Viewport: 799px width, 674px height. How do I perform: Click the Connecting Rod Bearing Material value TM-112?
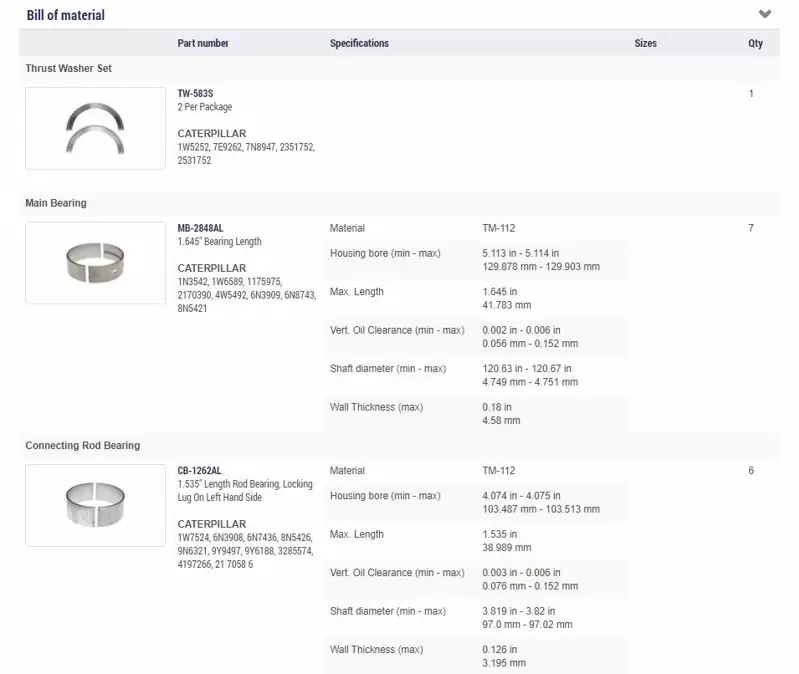point(499,470)
